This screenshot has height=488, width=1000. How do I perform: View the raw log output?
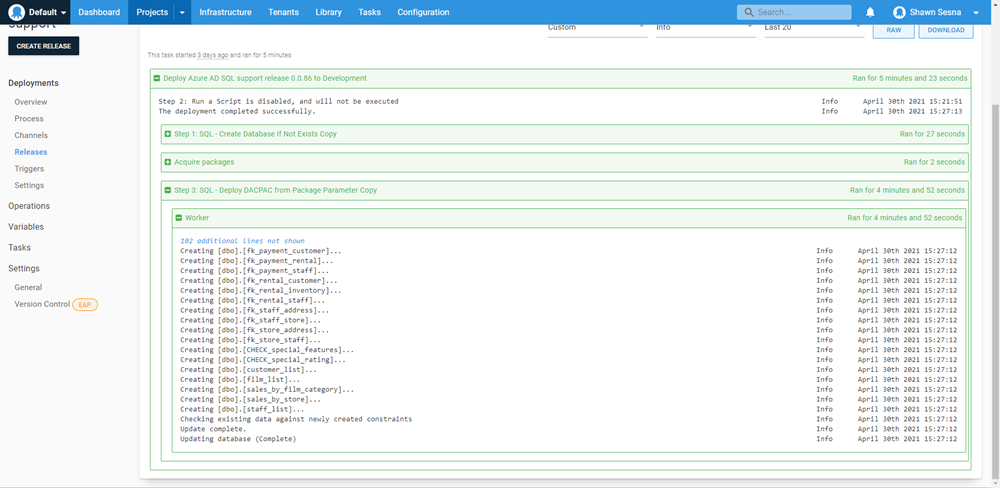(x=892, y=30)
